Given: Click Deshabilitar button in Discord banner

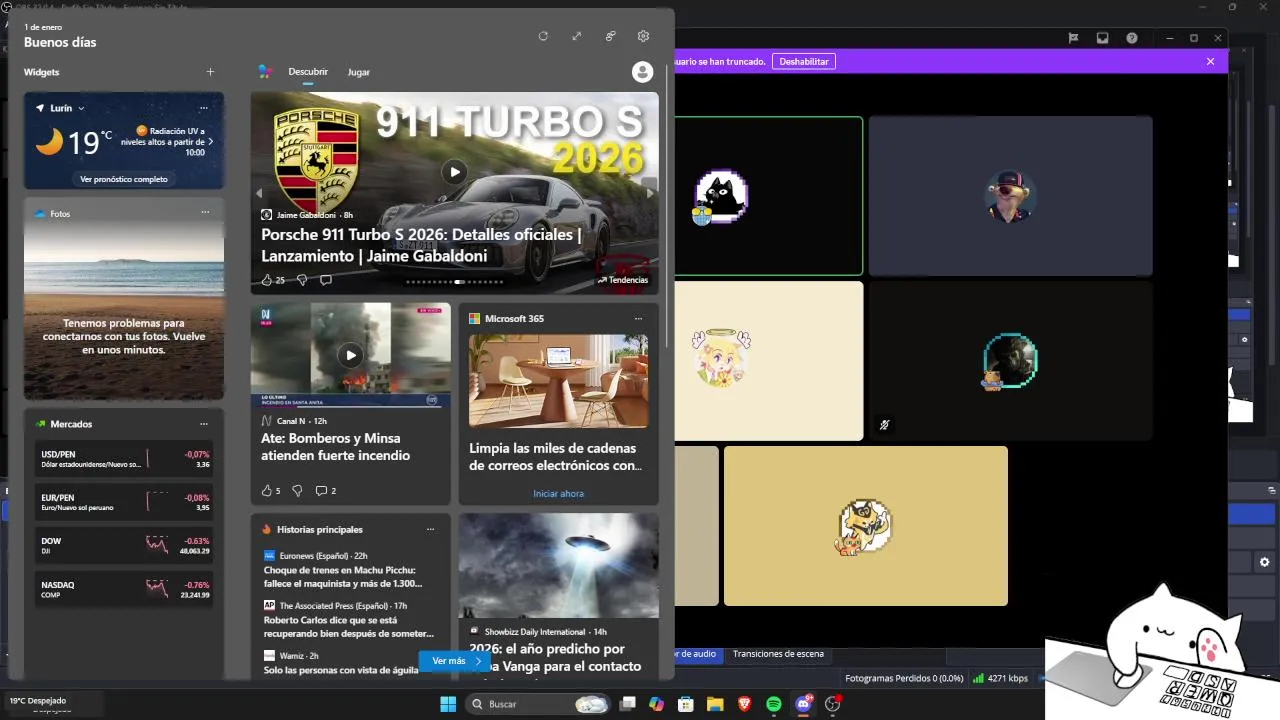Looking at the screenshot, I should click(804, 61).
